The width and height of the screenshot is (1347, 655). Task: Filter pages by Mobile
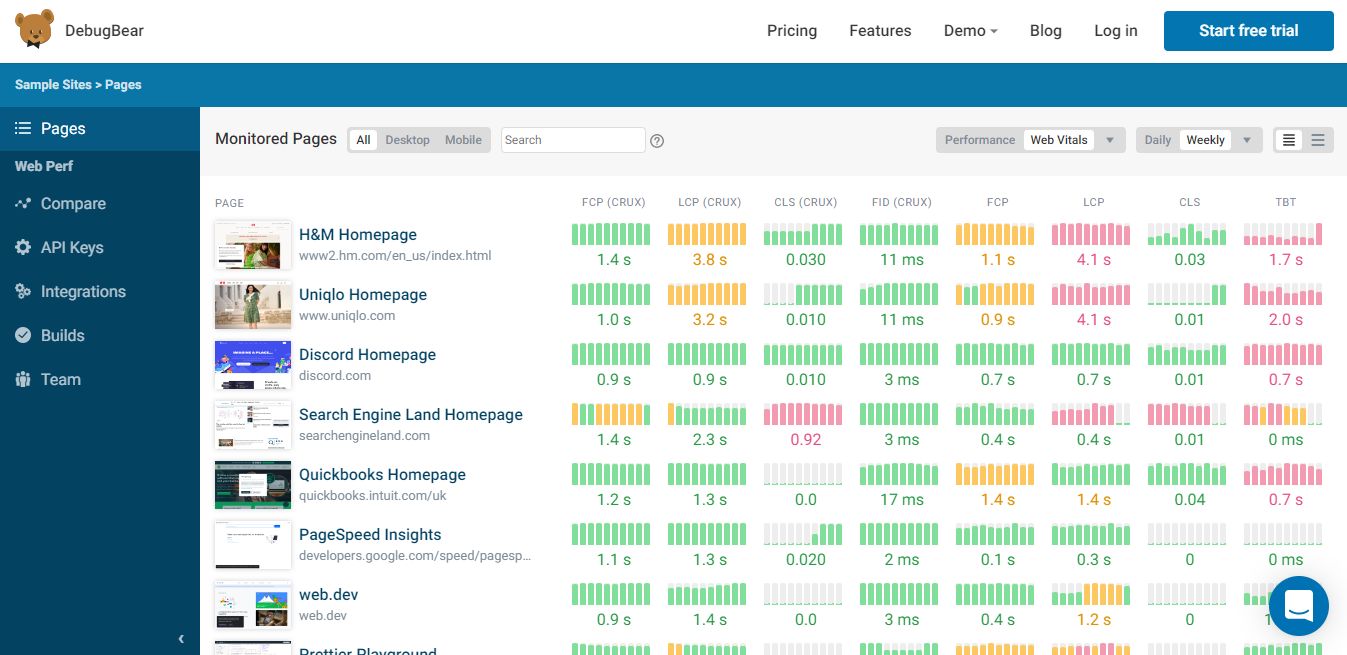(x=463, y=140)
